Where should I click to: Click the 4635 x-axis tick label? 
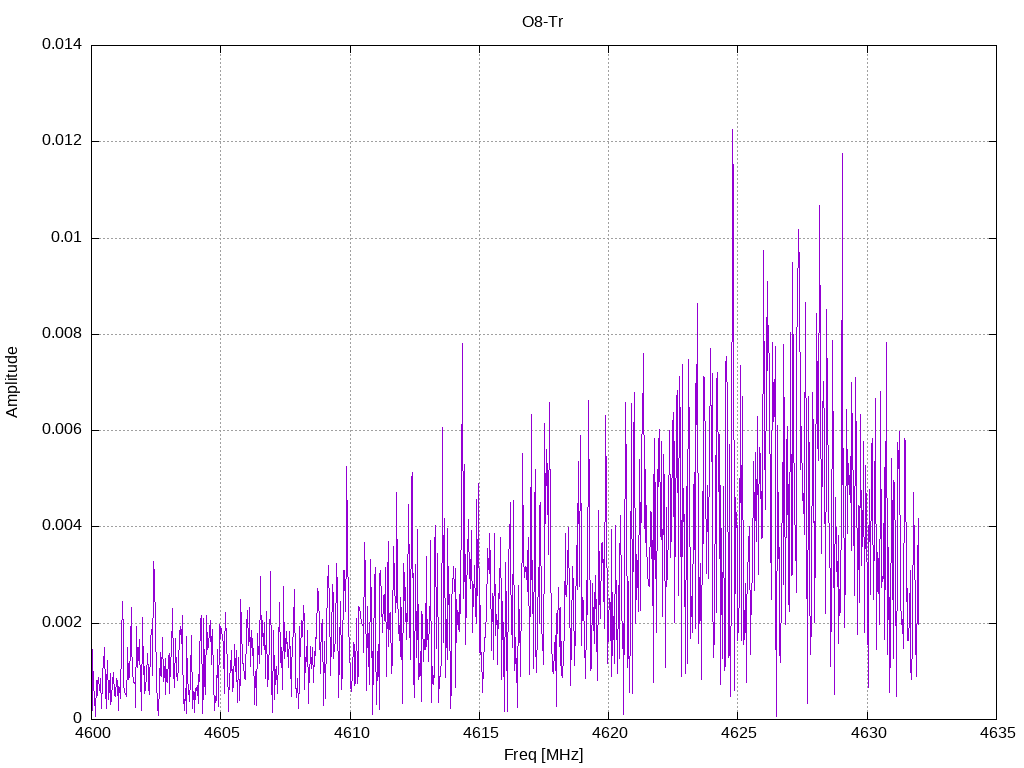click(x=997, y=733)
